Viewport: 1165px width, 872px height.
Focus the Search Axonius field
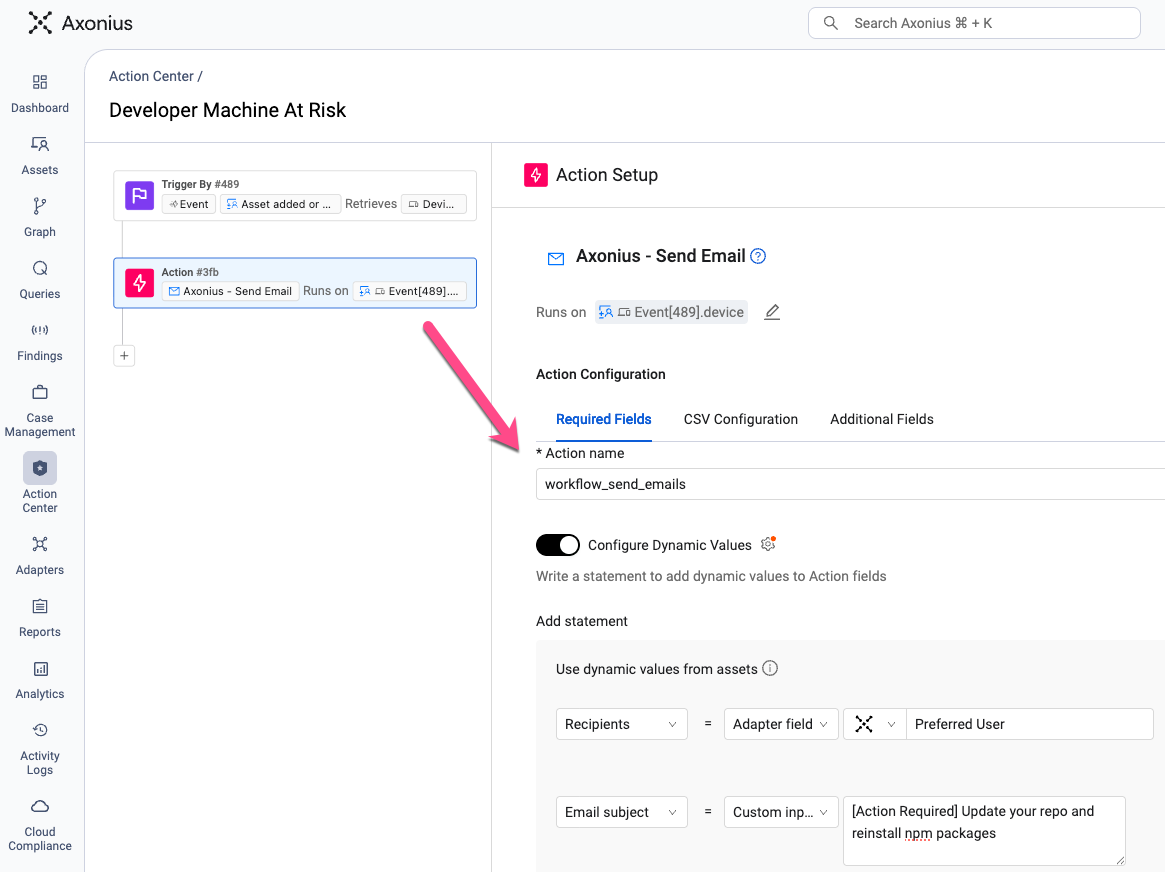click(x=974, y=23)
